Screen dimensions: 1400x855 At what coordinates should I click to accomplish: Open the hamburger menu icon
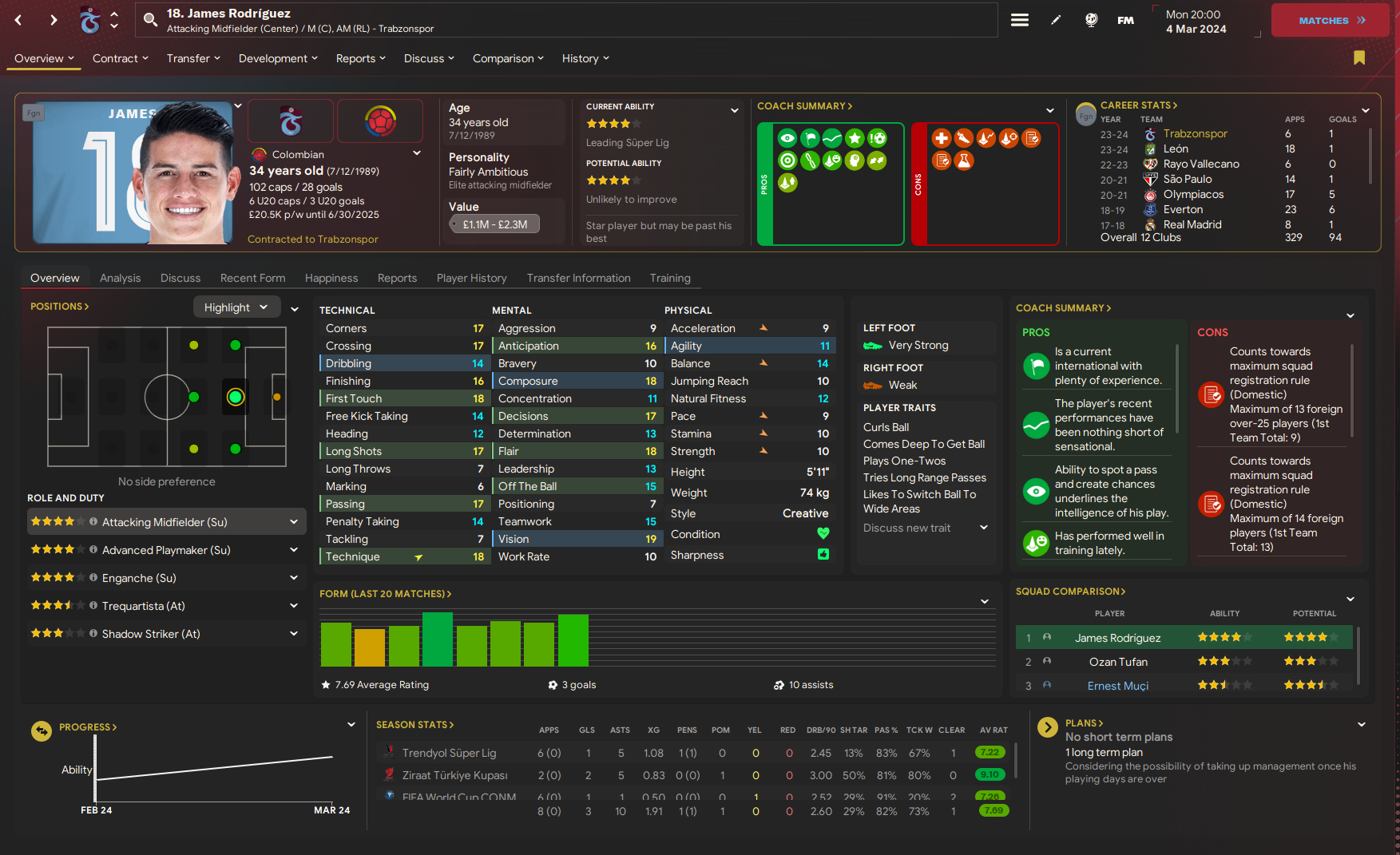tap(1019, 20)
